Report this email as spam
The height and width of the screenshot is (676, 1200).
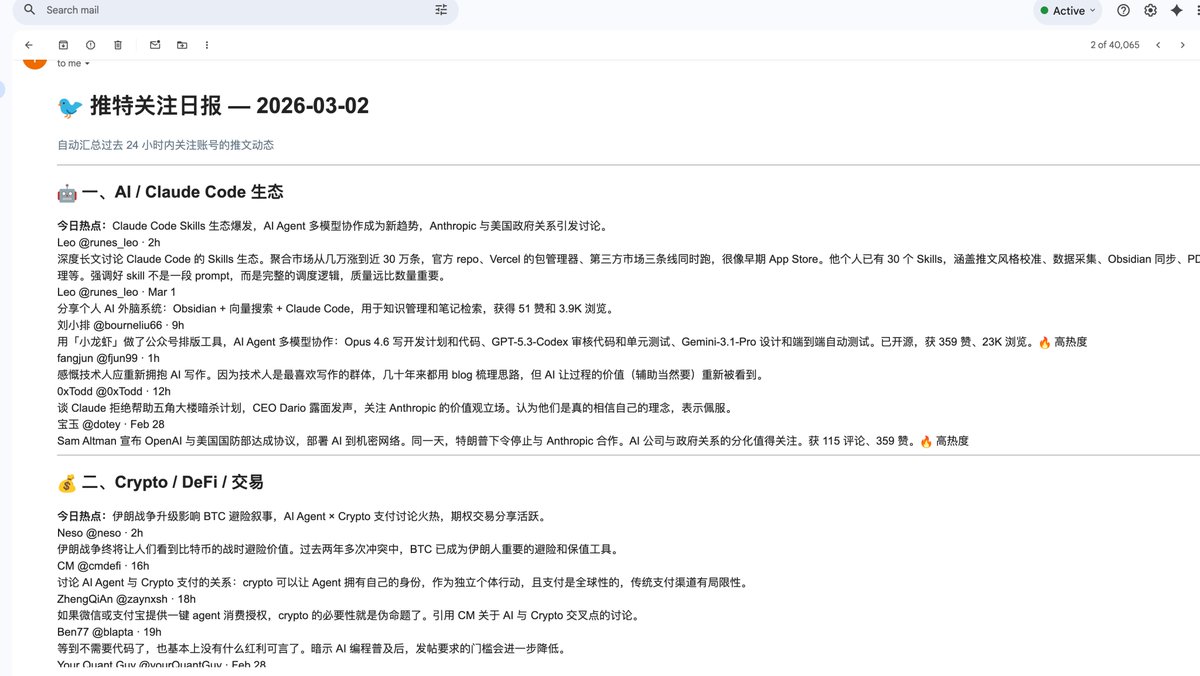point(91,45)
